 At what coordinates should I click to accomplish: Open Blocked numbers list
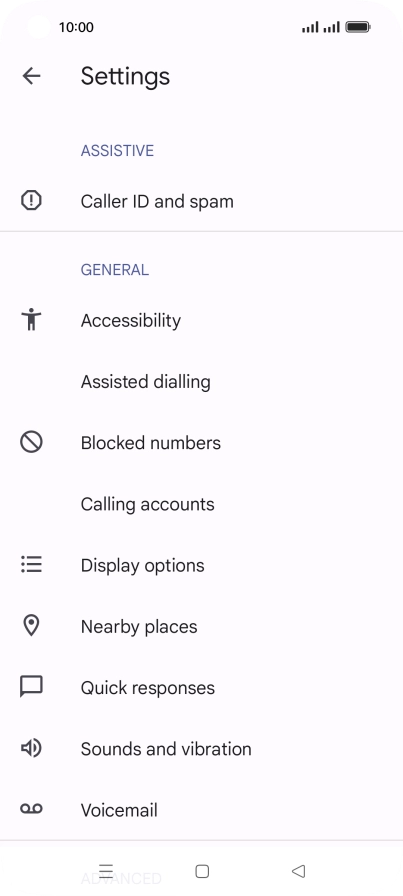[x=201, y=442]
